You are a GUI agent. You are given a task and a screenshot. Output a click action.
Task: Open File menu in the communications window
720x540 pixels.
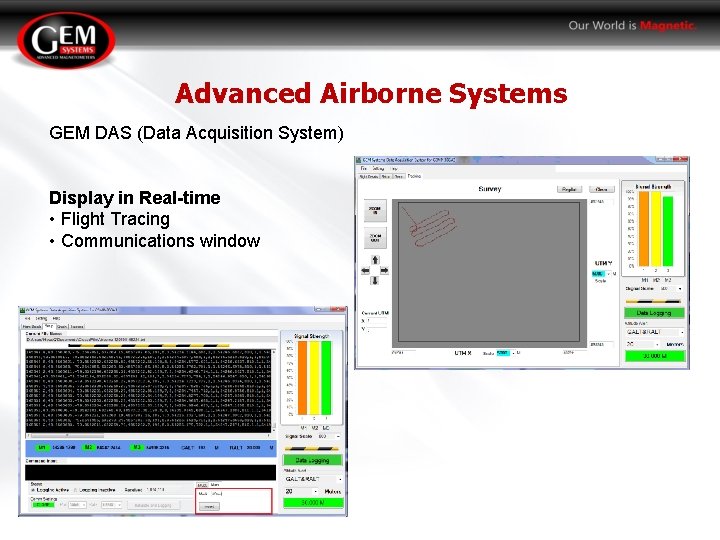tap(28, 318)
